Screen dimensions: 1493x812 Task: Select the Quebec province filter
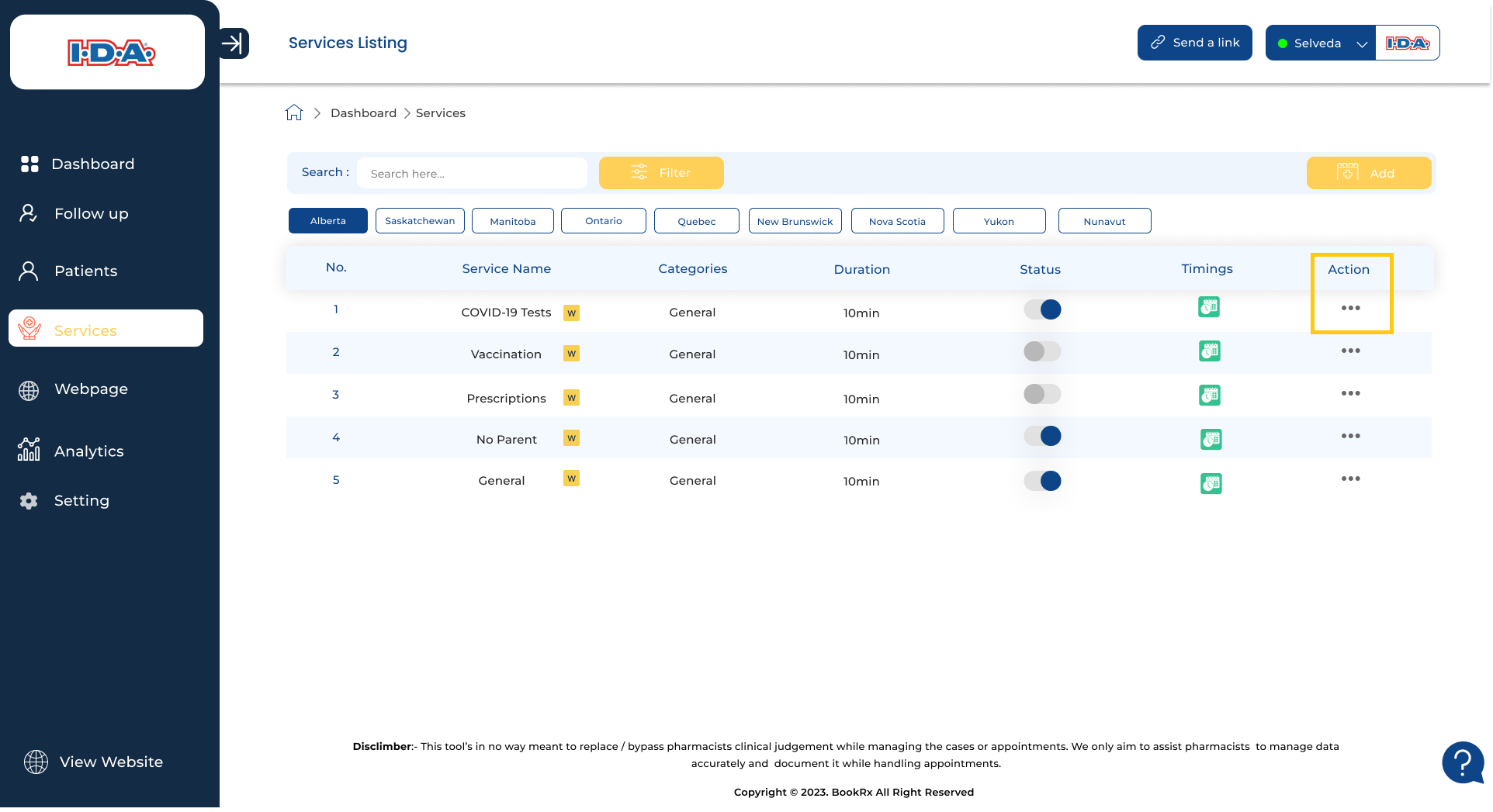pyautogui.click(x=696, y=220)
